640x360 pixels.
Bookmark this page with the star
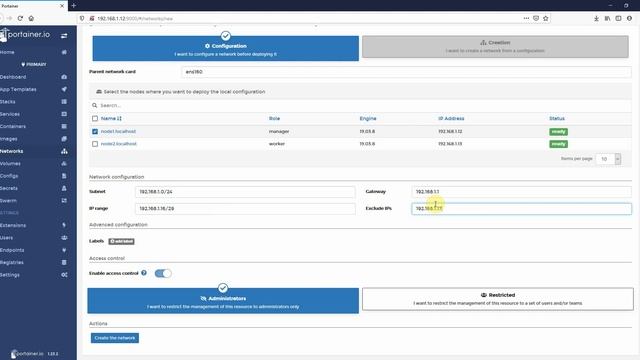546,18
